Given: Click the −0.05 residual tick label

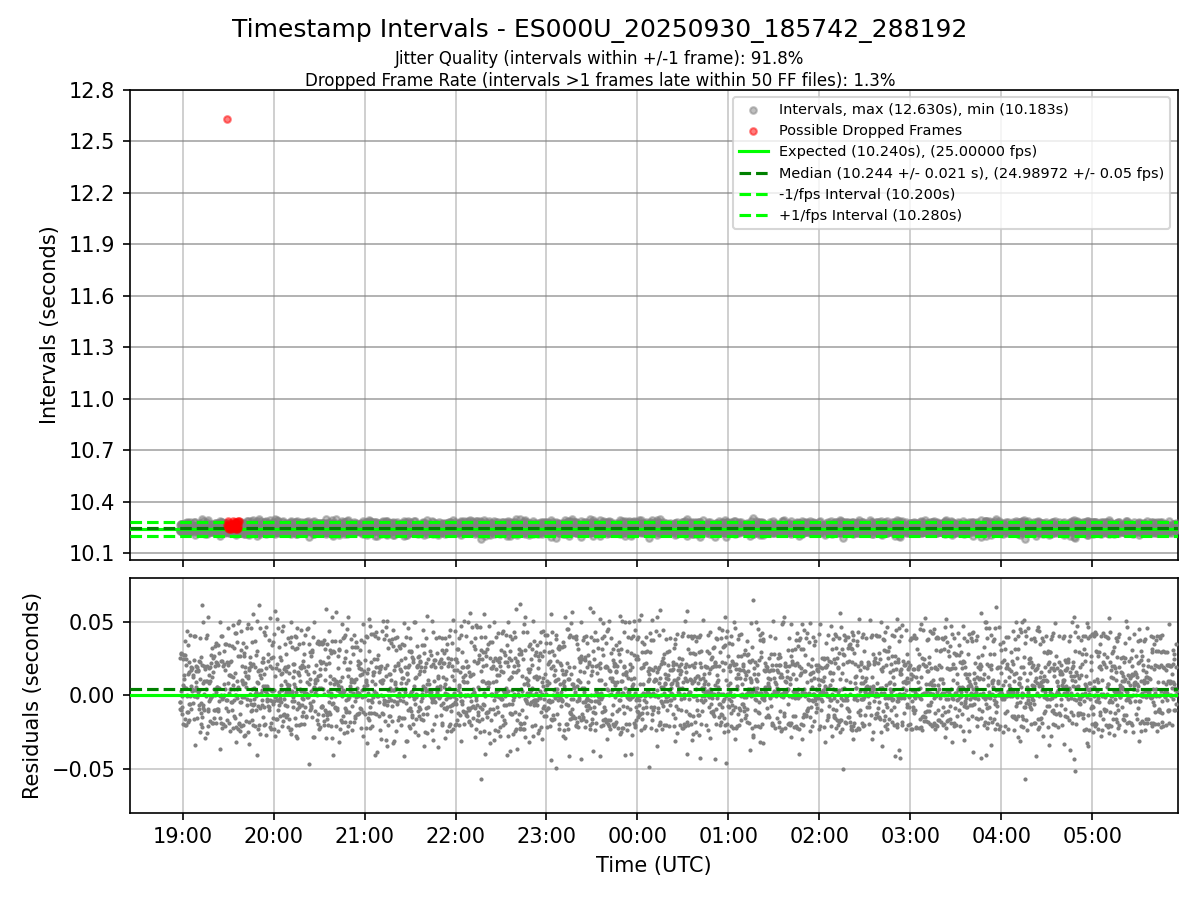Looking at the screenshot, I should pyautogui.click(x=90, y=769).
